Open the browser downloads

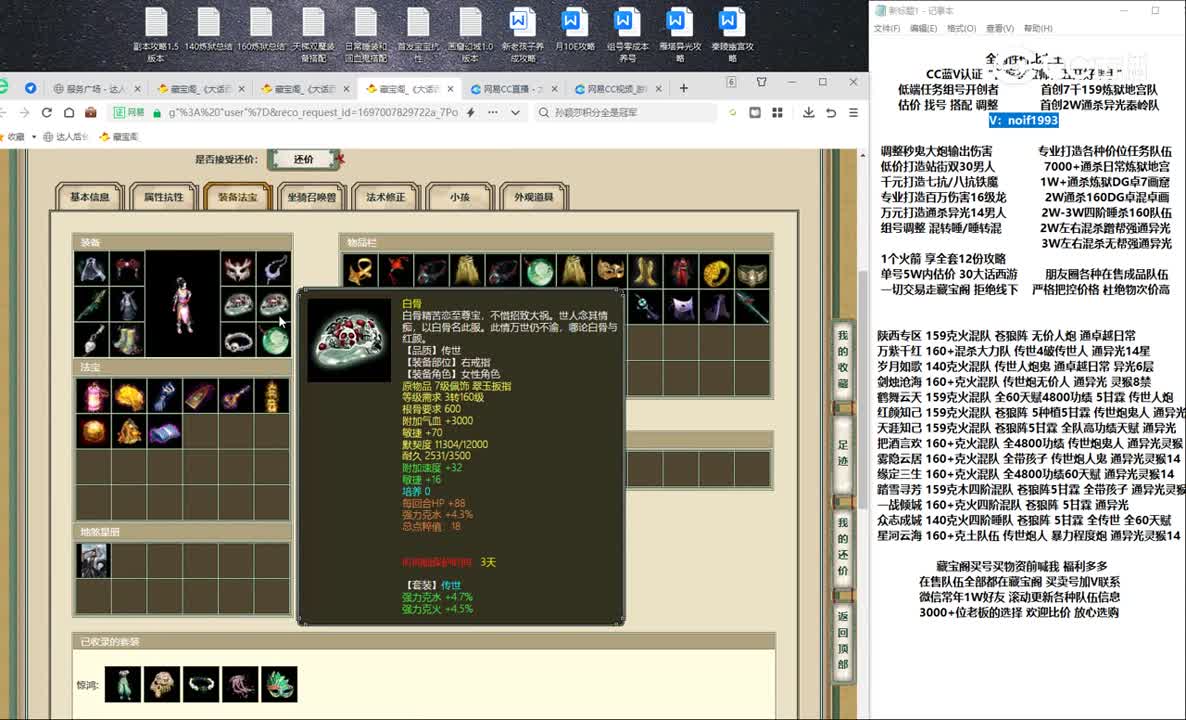pos(809,113)
